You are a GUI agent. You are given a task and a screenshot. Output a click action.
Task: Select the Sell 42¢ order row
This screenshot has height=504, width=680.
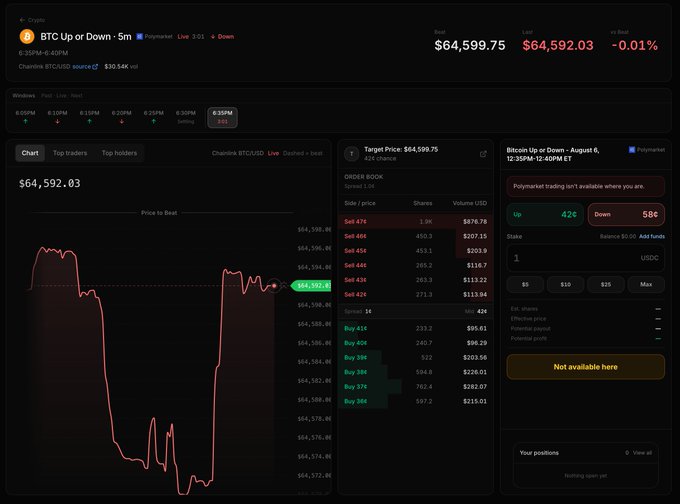coord(415,295)
